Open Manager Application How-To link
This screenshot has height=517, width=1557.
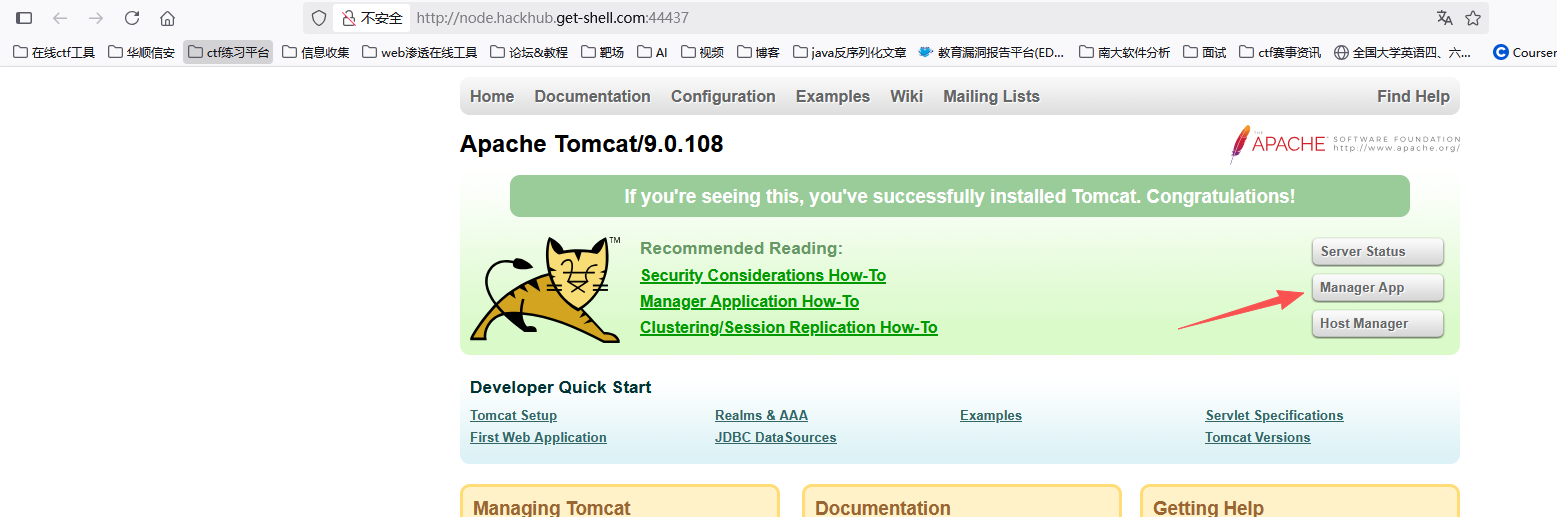pyautogui.click(x=749, y=301)
